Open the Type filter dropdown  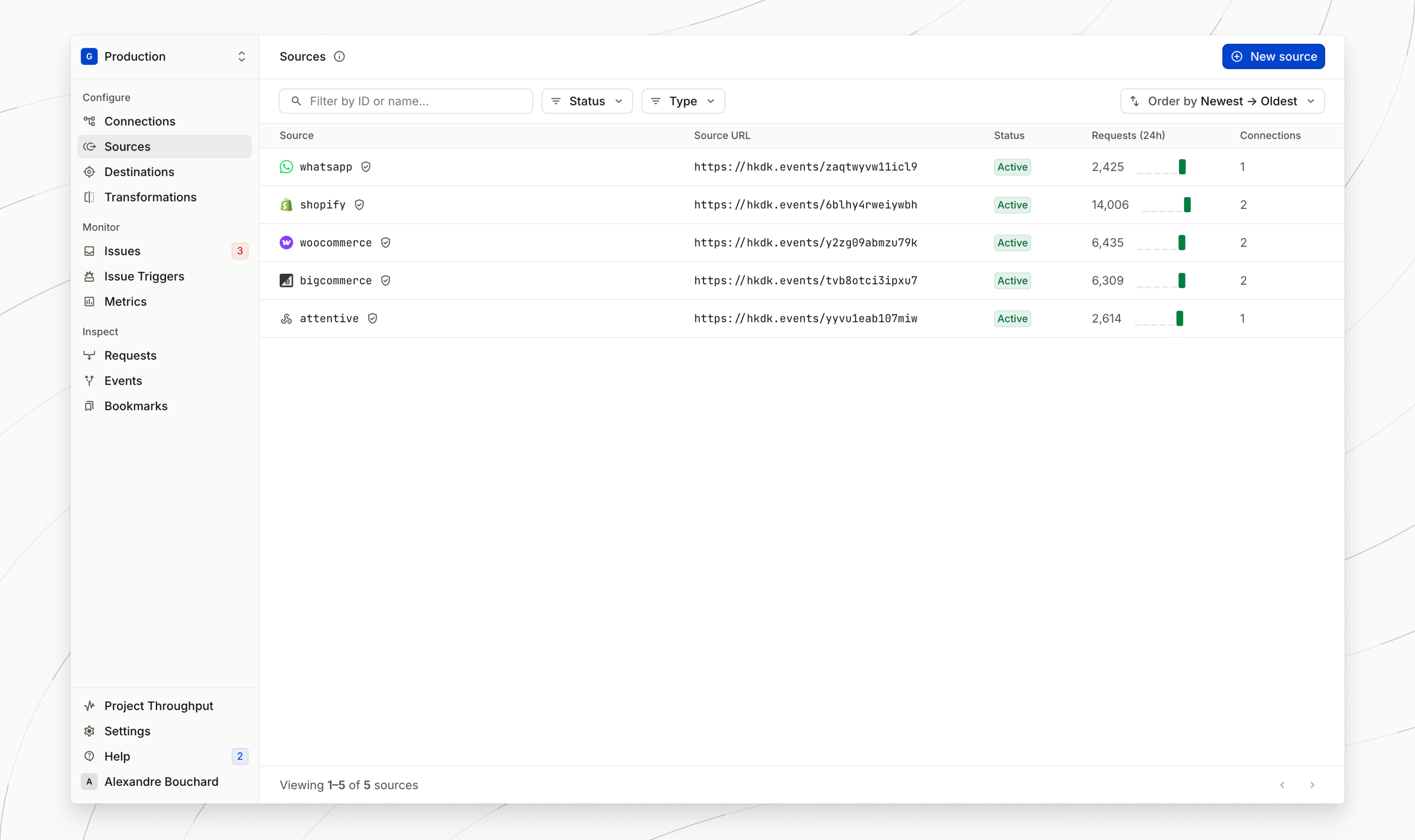tap(682, 101)
